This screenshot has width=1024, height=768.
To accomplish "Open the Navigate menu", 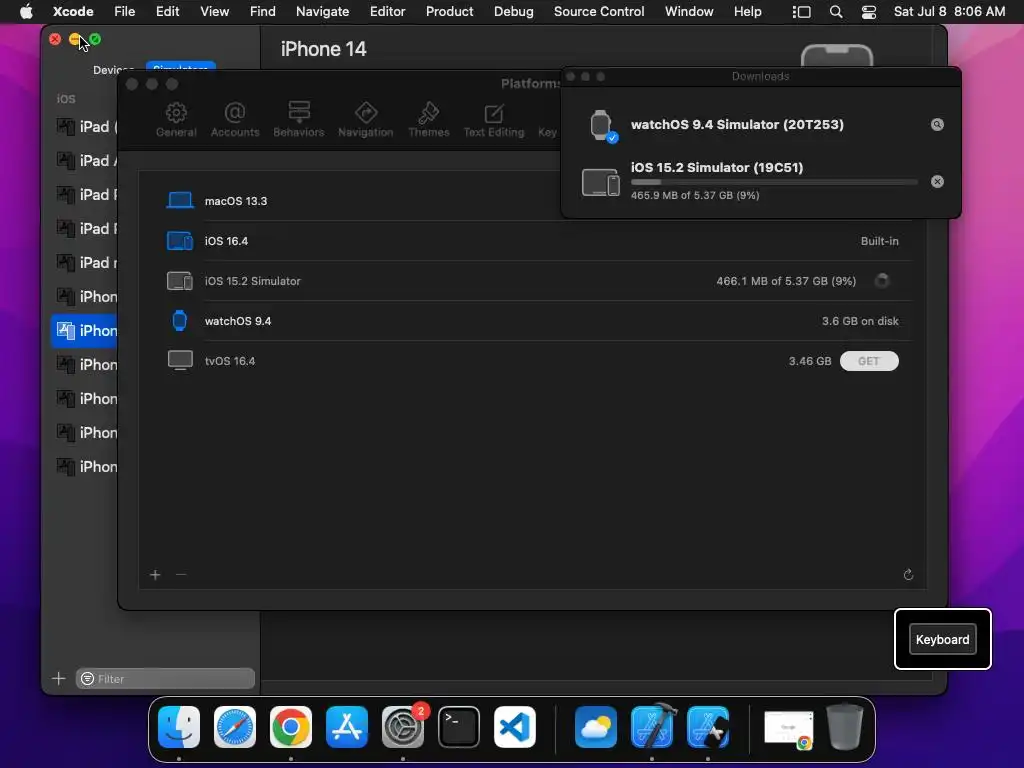I will pyautogui.click(x=323, y=11).
